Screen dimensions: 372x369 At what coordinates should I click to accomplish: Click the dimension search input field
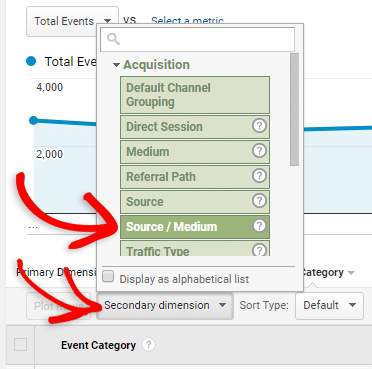coord(198,39)
